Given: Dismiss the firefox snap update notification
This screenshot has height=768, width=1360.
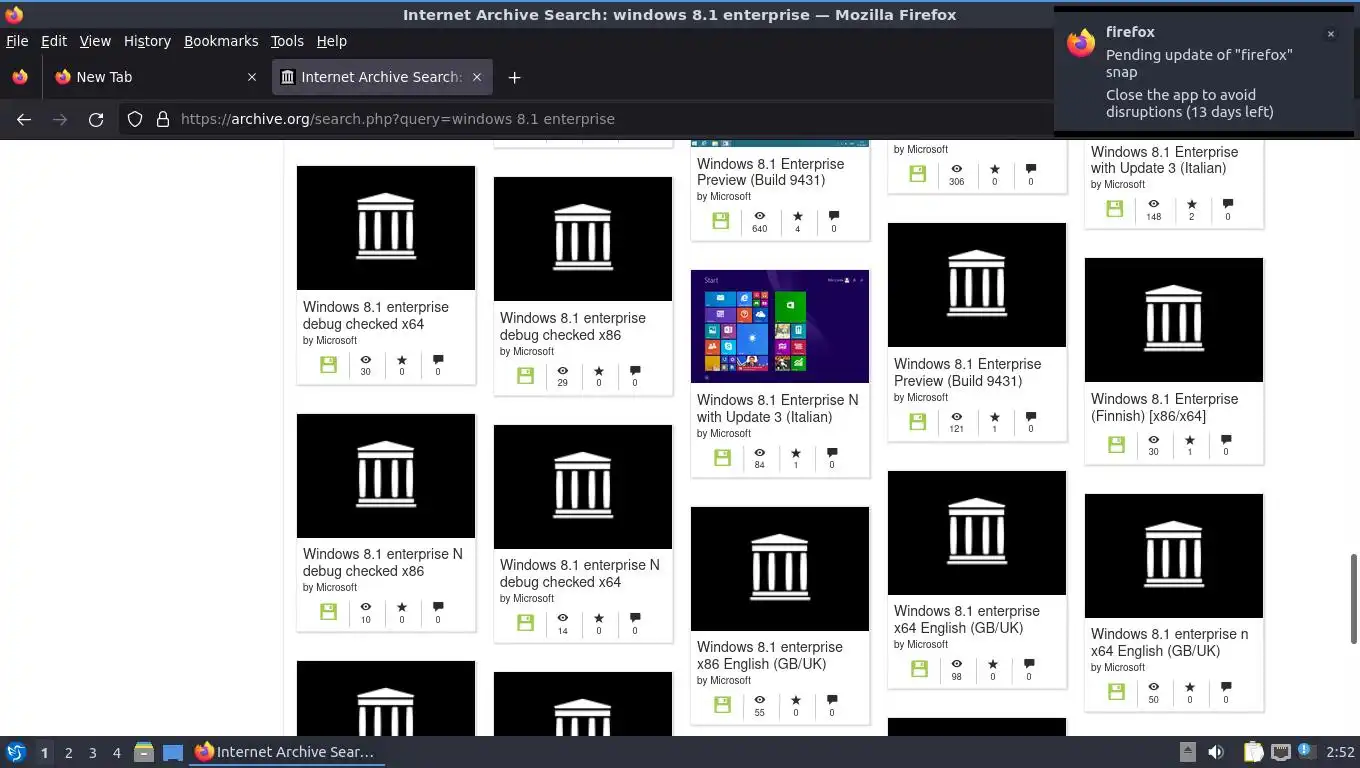Looking at the screenshot, I should 1330,34.
